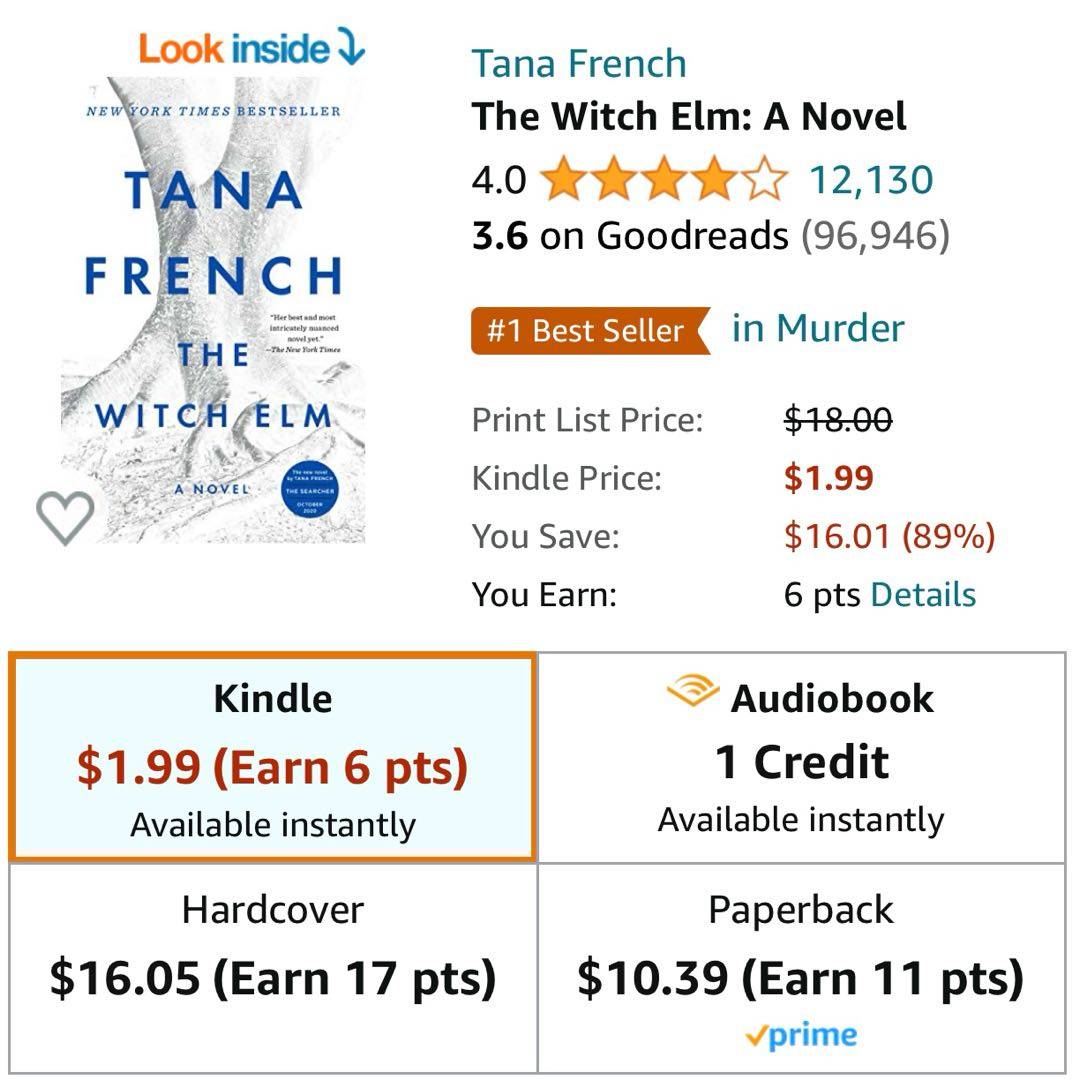Click the Goodreads rating line
The width and height of the screenshot is (1080, 1080).
(710, 236)
